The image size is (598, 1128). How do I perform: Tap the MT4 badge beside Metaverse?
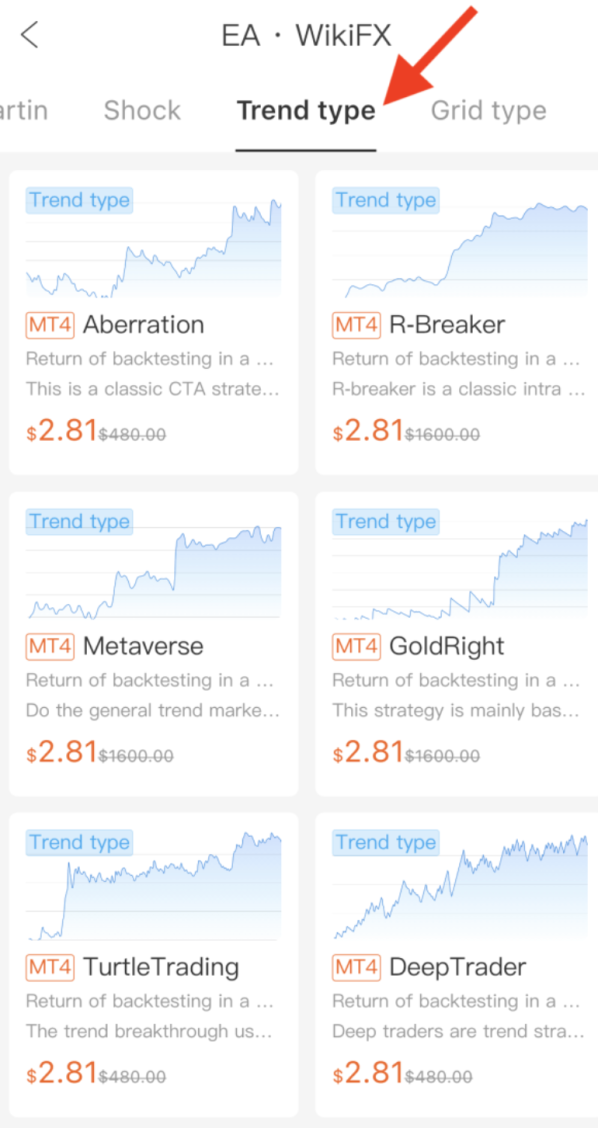pos(50,646)
